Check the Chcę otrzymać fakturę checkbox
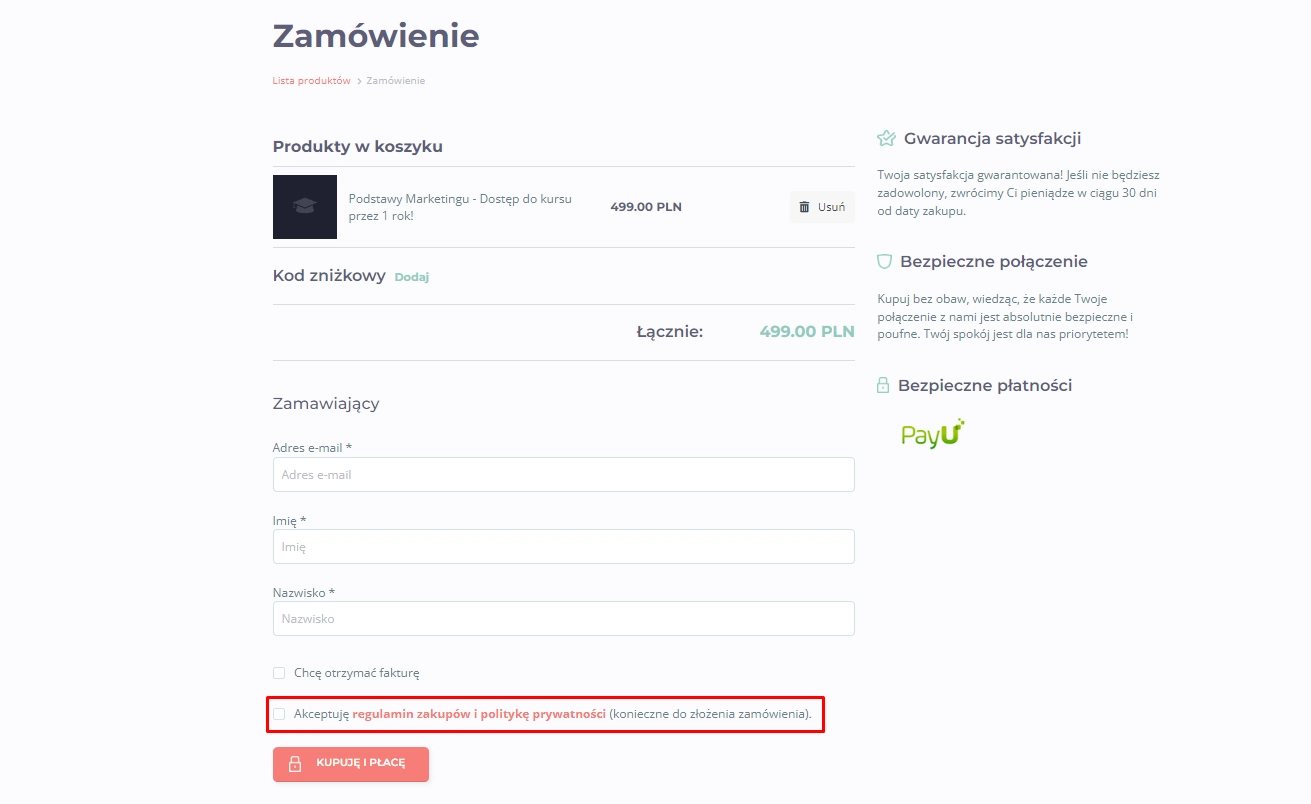The image size is (1311, 804). point(279,673)
